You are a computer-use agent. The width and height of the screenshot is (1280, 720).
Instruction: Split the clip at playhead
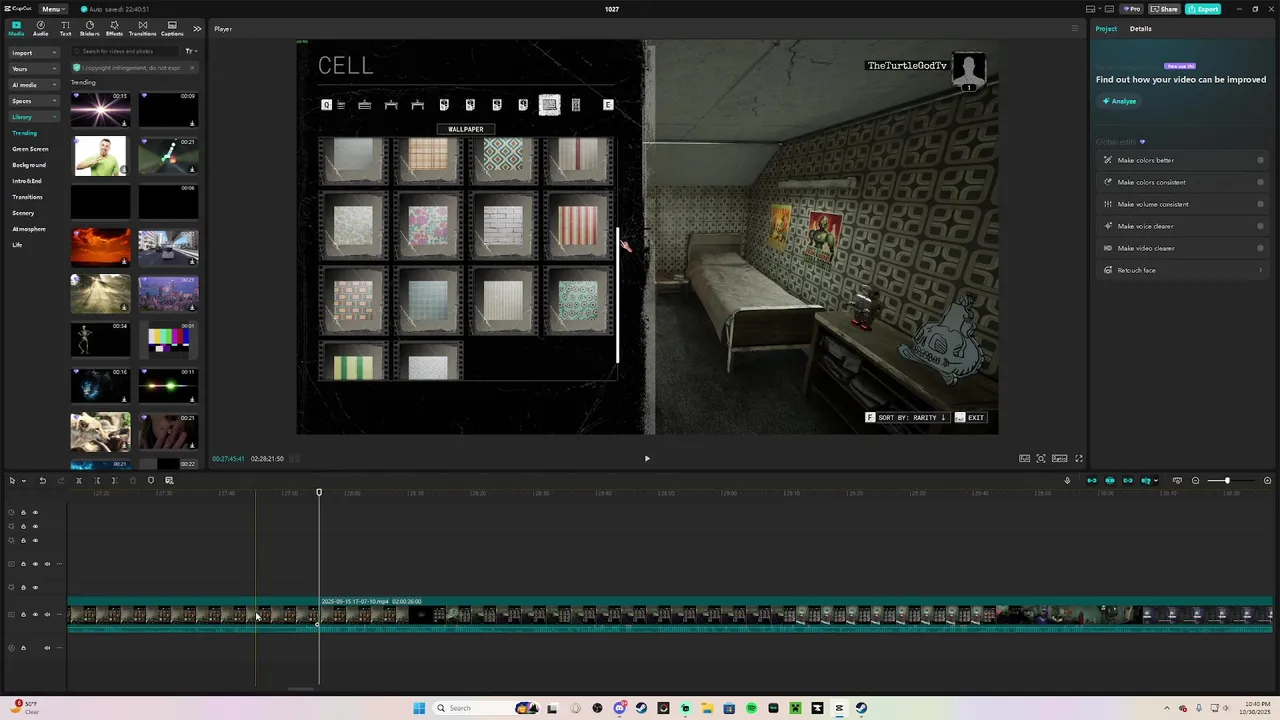79,481
